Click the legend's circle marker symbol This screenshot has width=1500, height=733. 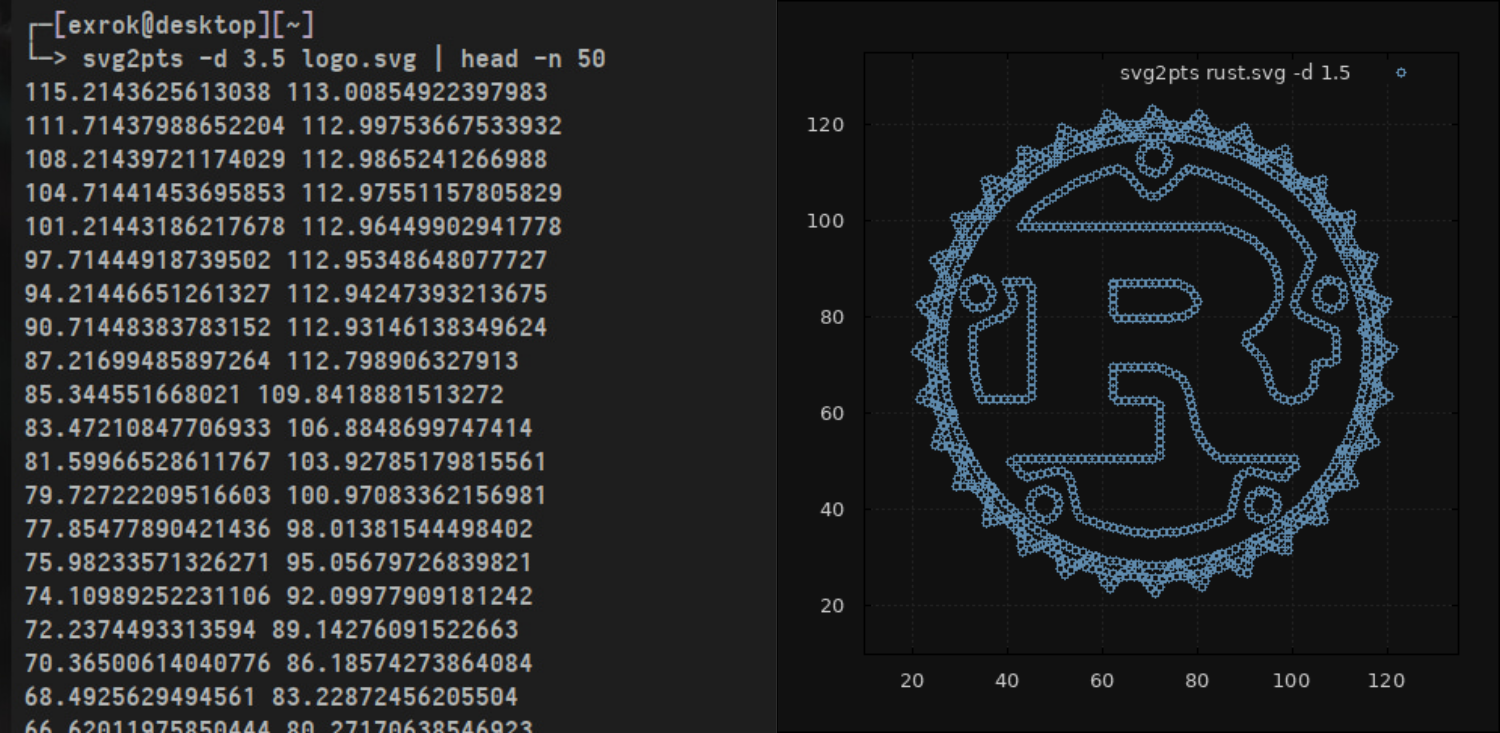(x=1401, y=72)
